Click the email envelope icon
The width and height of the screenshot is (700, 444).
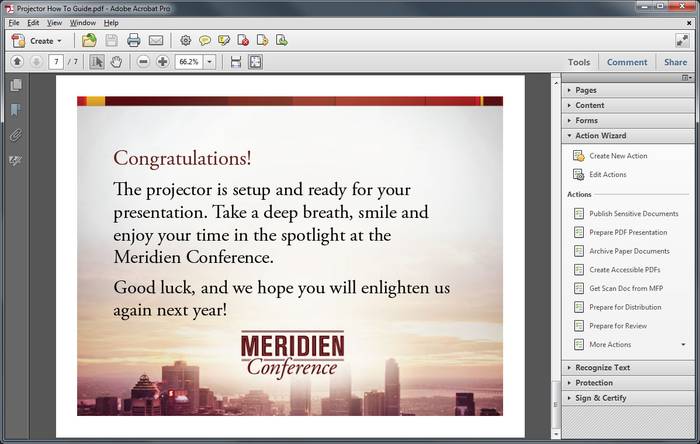pyautogui.click(x=156, y=41)
